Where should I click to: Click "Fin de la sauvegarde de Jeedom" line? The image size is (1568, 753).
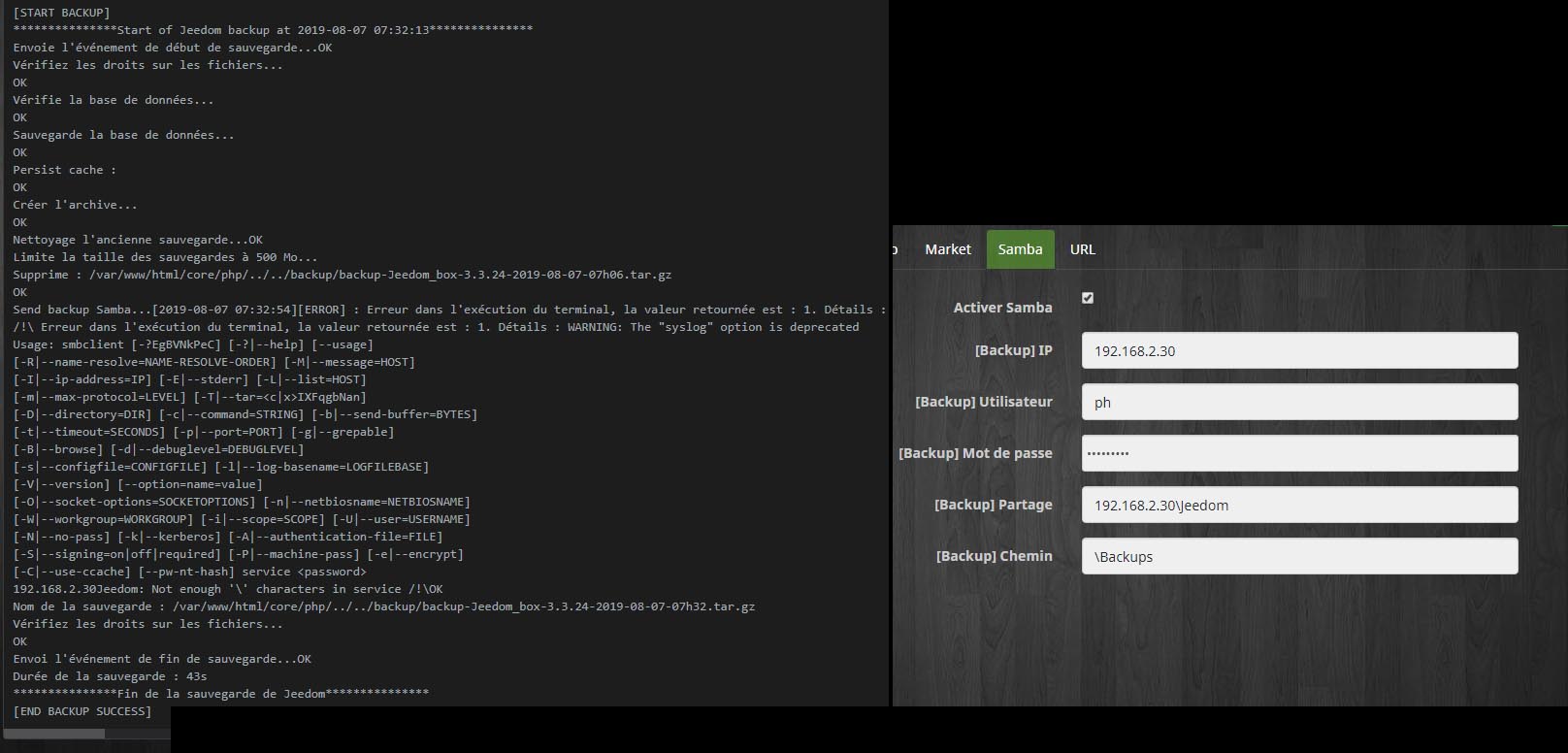click(220, 694)
